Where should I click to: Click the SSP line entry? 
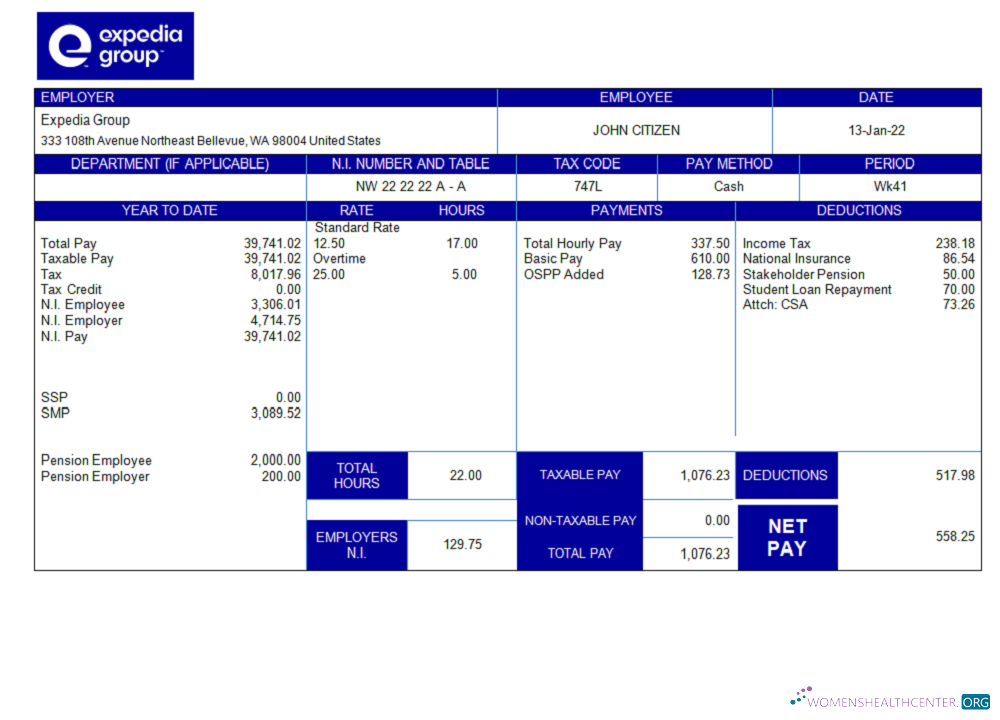[50, 397]
